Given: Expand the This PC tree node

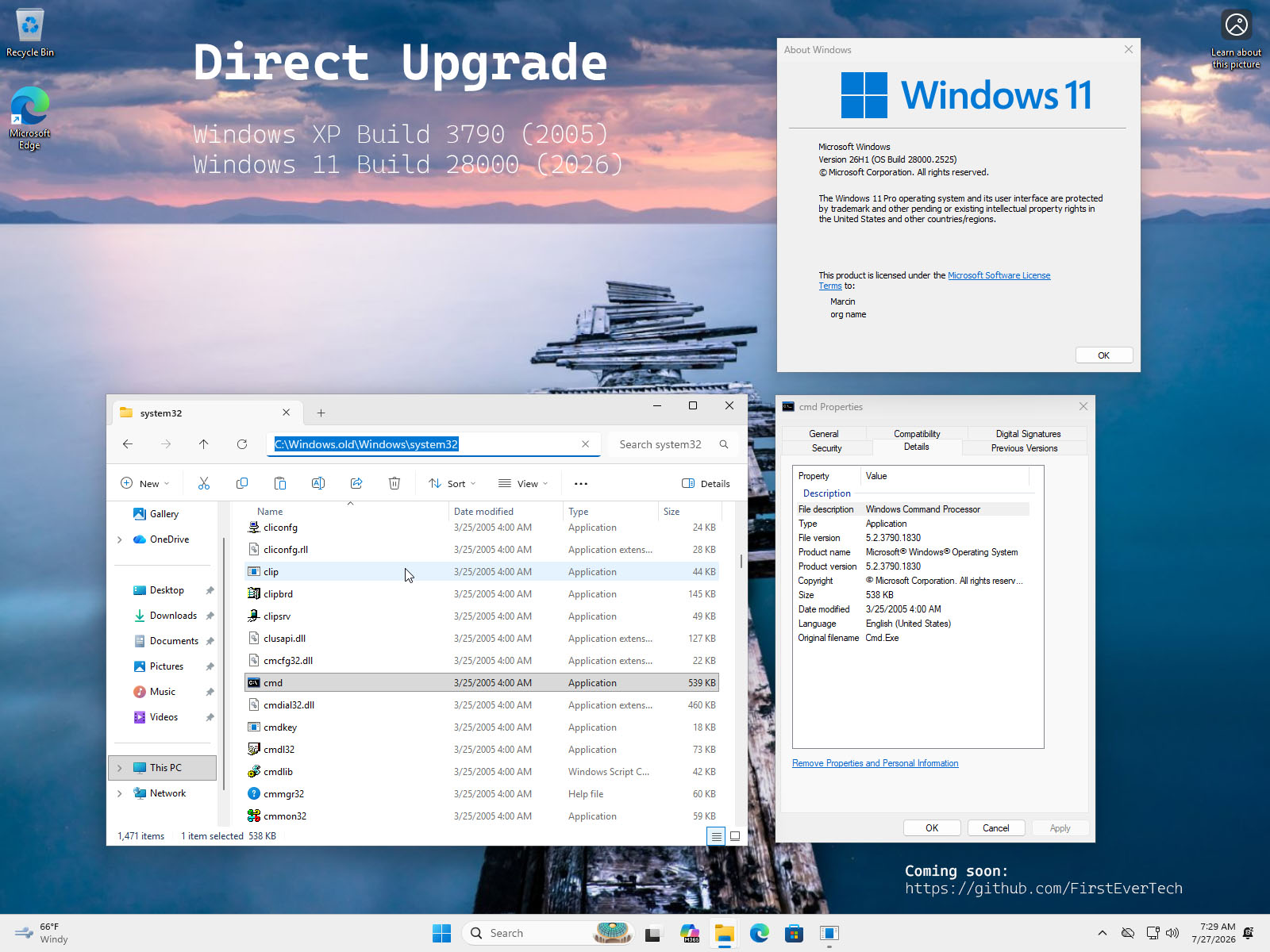Looking at the screenshot, I should tap(120, 768).
